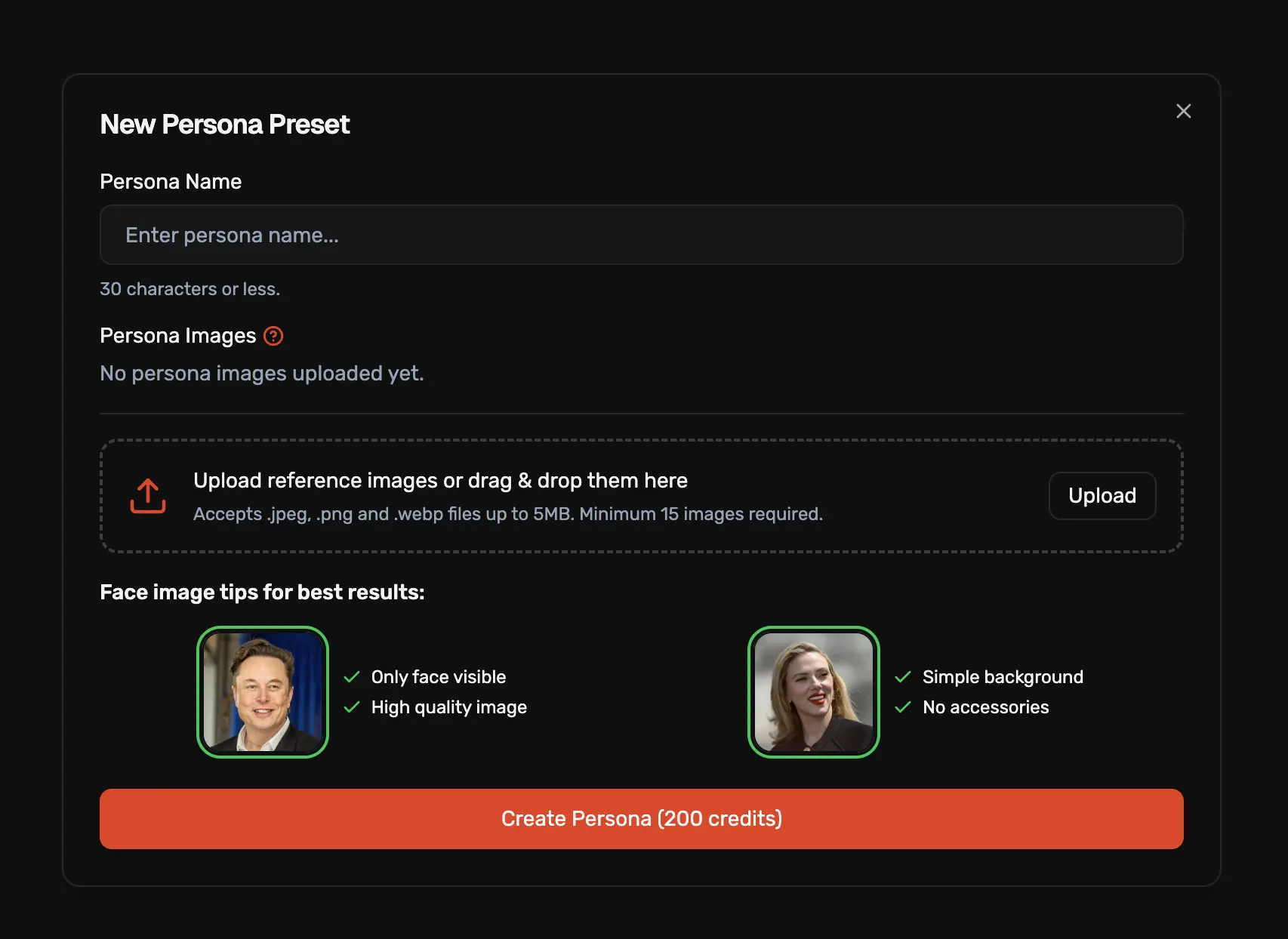
Task: Click the 'Accepts .jpeg, .png and .webp' hint text
Action: point(507,514)
